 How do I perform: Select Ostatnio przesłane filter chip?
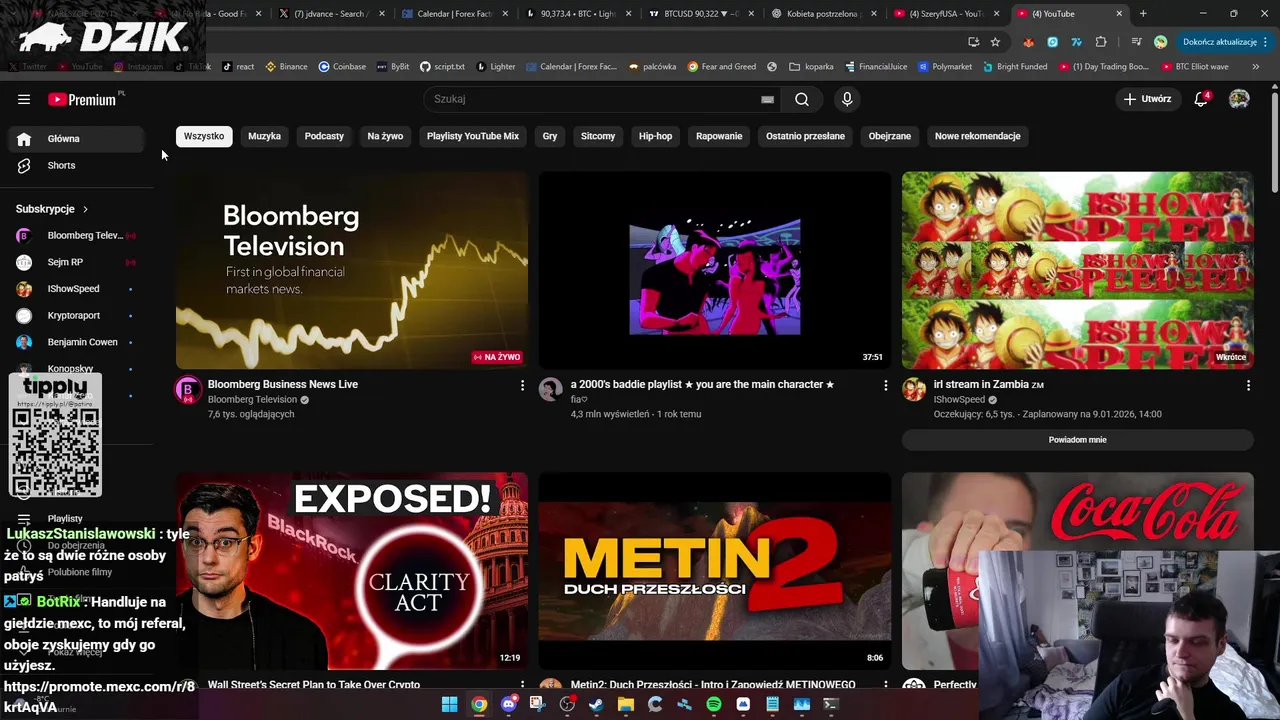click(x=805, y=136)
